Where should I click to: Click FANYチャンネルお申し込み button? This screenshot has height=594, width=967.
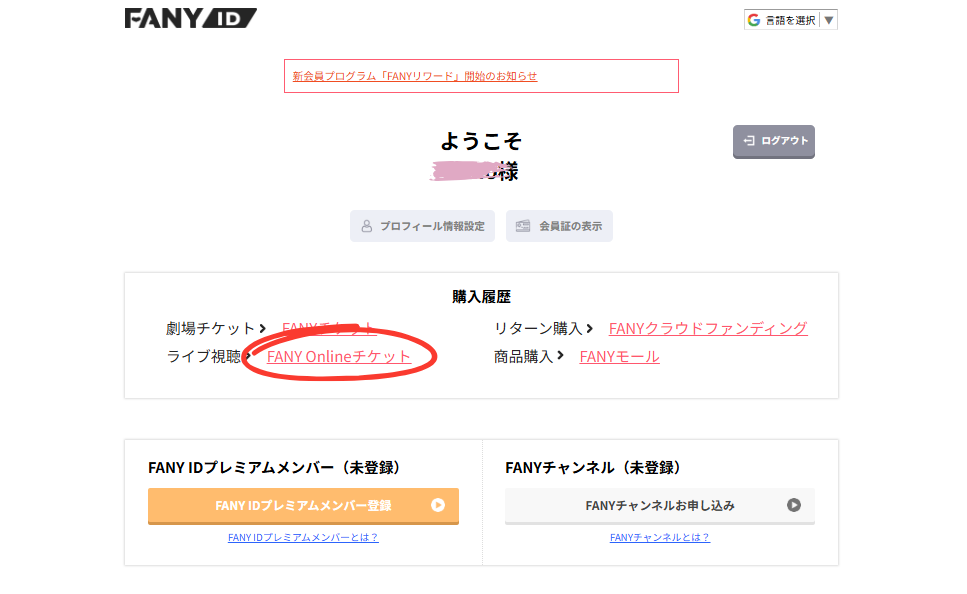click(660, 506)
